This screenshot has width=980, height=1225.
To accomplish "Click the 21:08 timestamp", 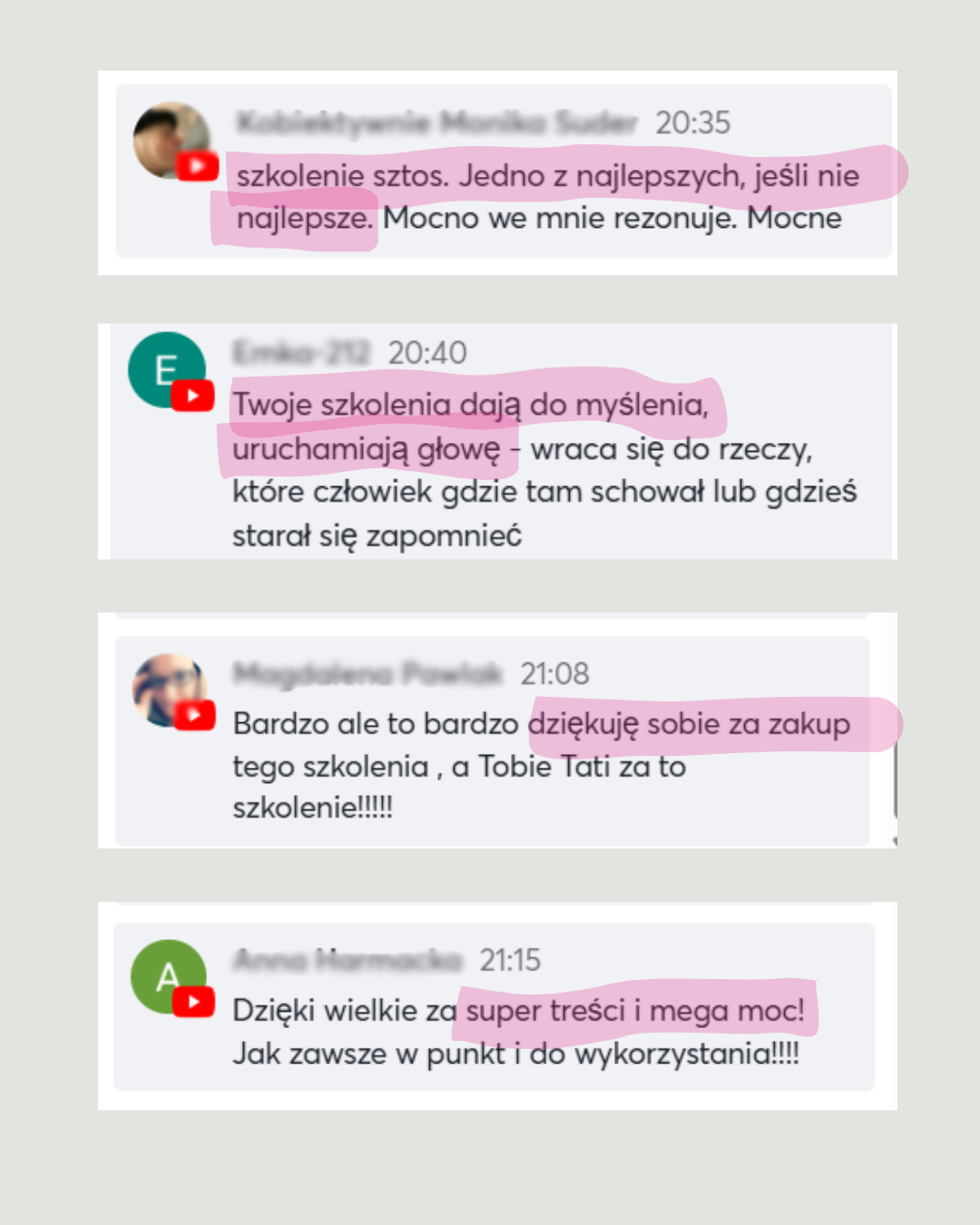I will point(554,673).
